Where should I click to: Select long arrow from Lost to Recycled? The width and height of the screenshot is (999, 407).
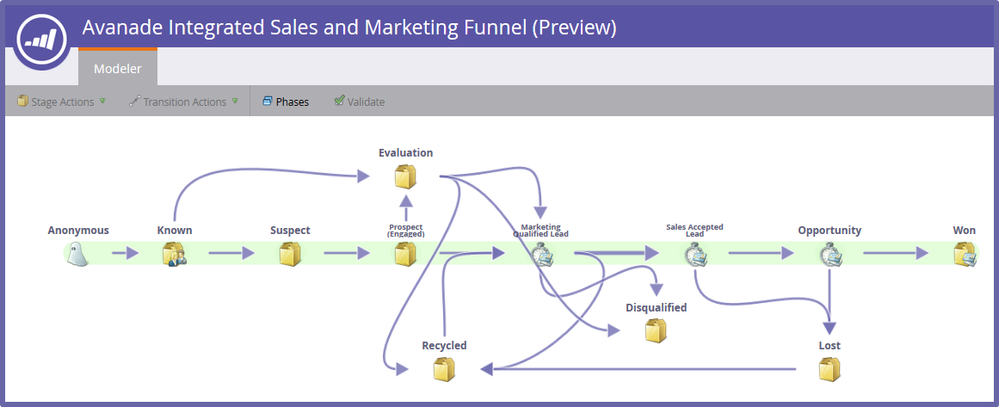(637, 369)
